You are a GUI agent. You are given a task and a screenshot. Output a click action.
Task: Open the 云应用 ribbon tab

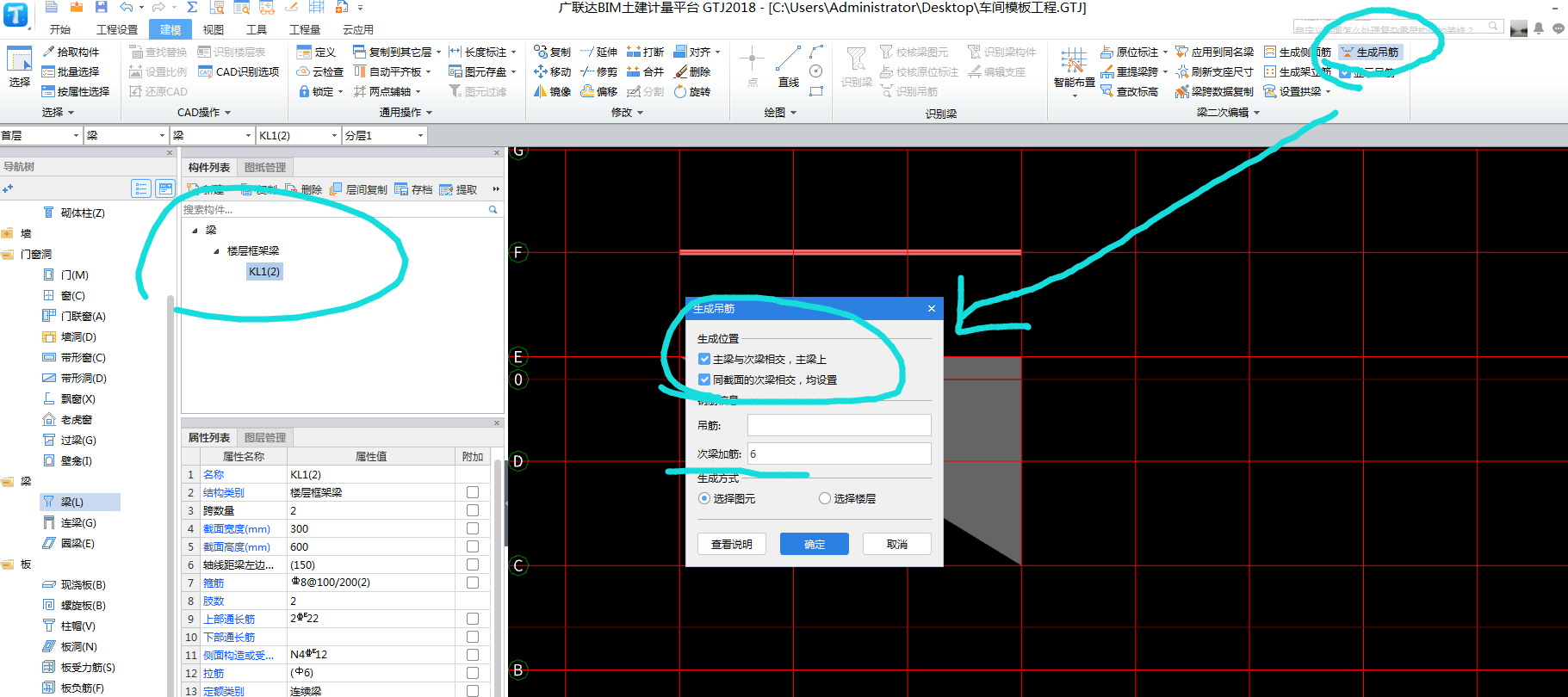(358, 29)
